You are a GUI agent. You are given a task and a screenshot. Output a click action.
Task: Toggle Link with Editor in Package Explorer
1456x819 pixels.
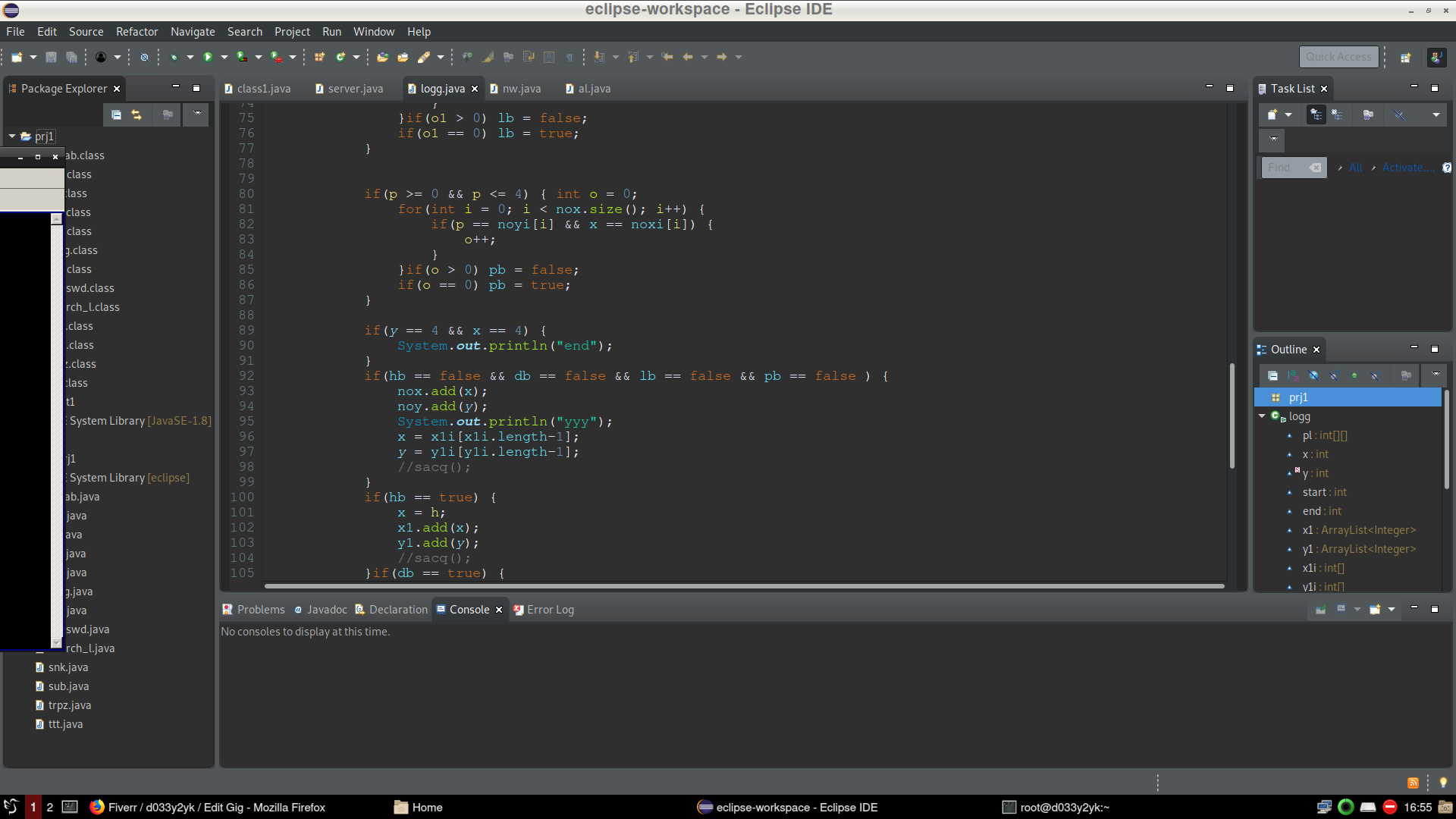tap(137, 115)
